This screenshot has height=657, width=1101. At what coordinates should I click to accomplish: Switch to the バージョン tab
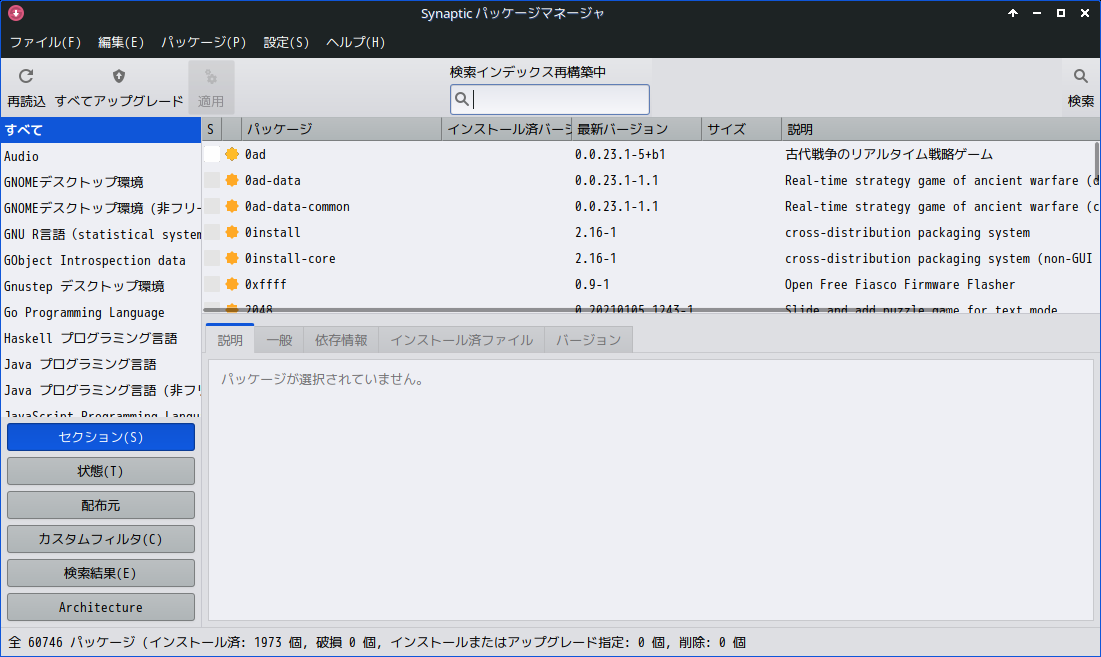pyautogui.click(x=588, y=340)
